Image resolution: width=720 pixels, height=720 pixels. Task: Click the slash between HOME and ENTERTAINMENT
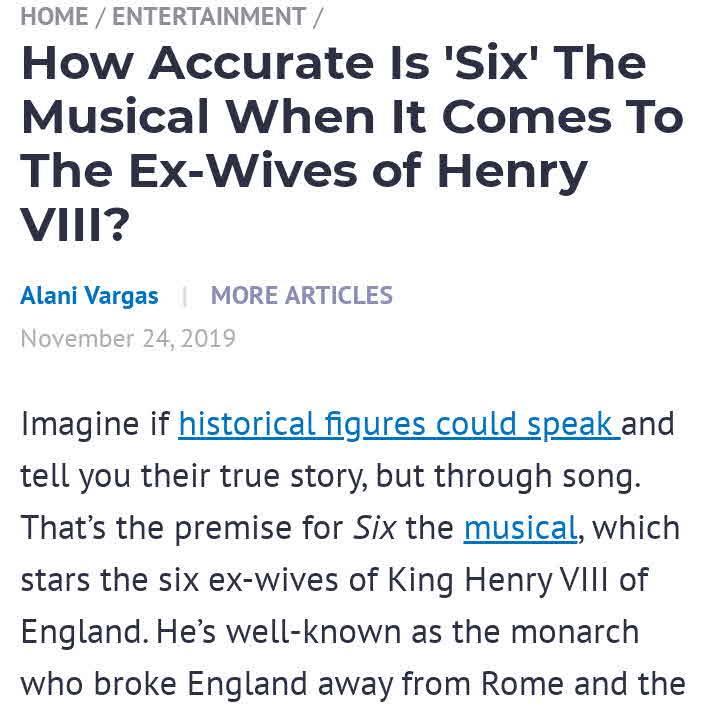(x=101, y=17)
